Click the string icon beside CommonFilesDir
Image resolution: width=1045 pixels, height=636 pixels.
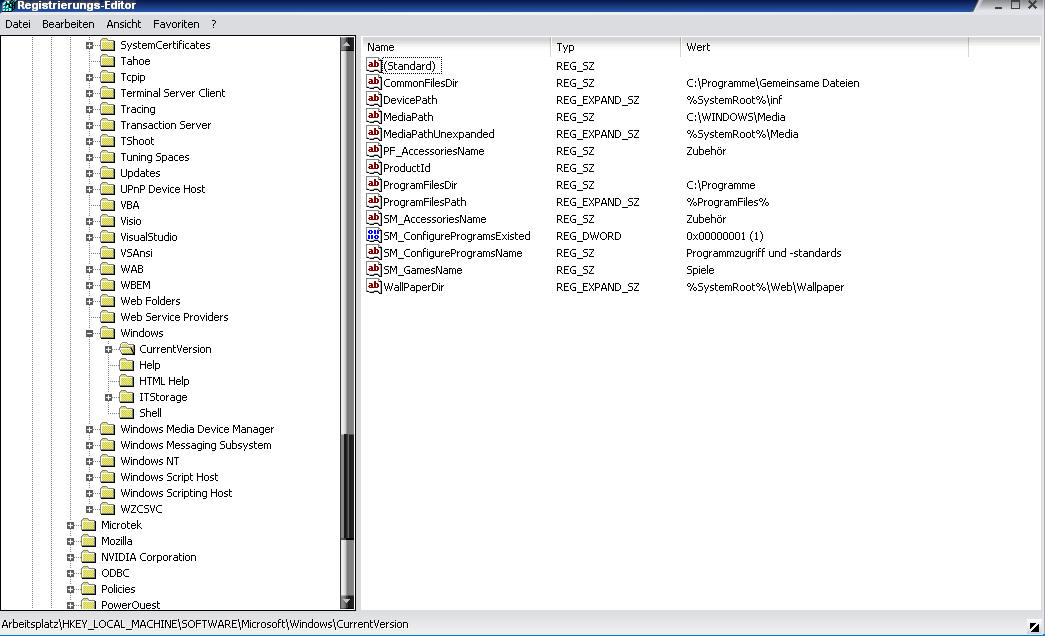tap(374, 83)
